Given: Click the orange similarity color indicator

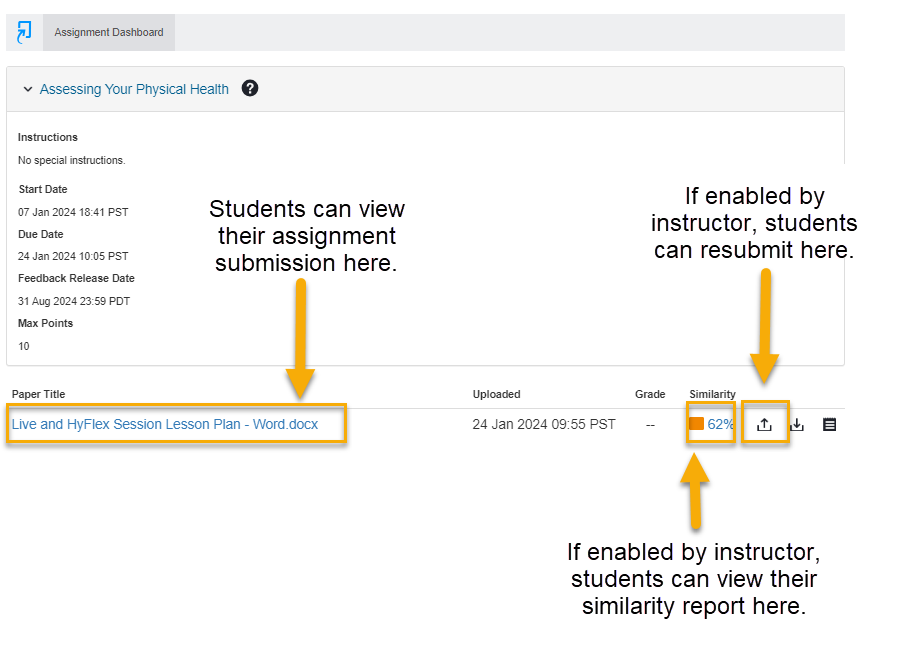Looking at the screenshot, I should coord(696,424).
